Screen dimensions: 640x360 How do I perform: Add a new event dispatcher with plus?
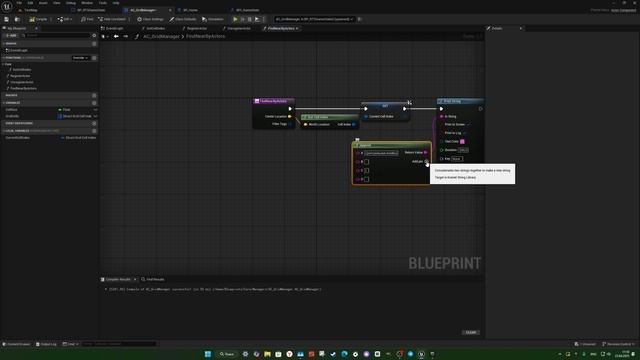[x=94, y=123]
